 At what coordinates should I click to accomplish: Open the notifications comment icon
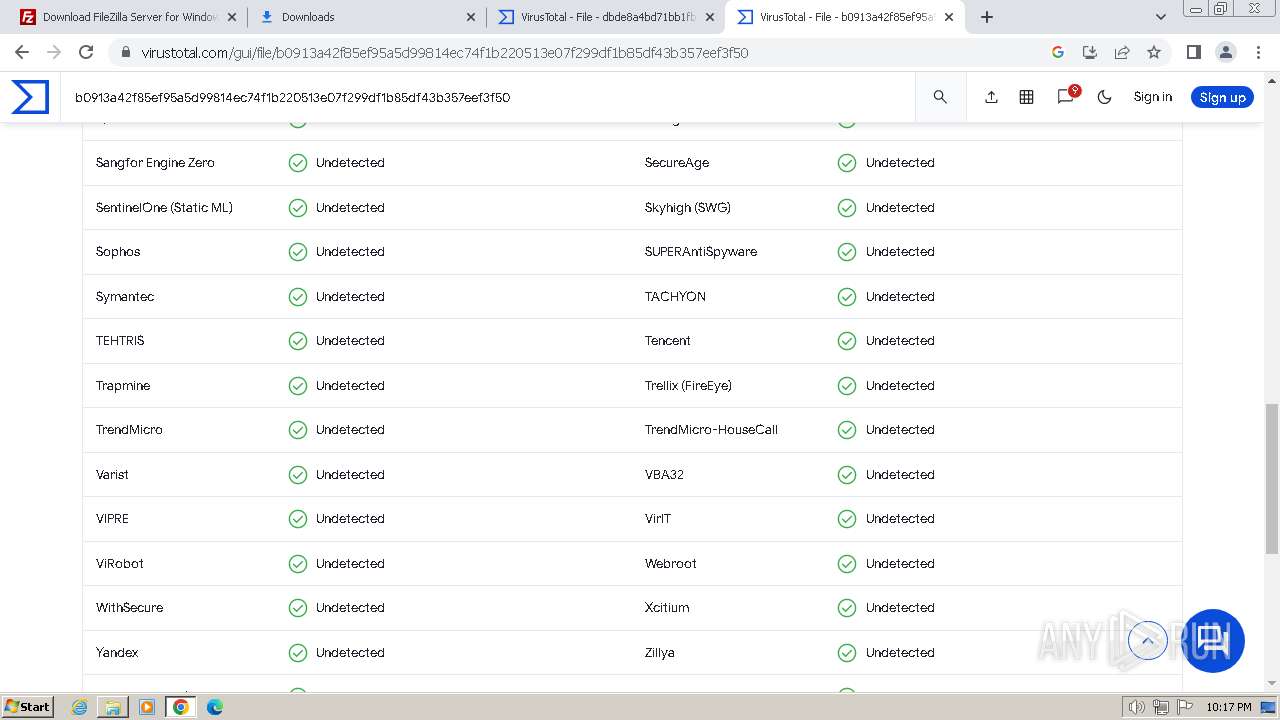pyautogui.click(x=1066, y=96)
